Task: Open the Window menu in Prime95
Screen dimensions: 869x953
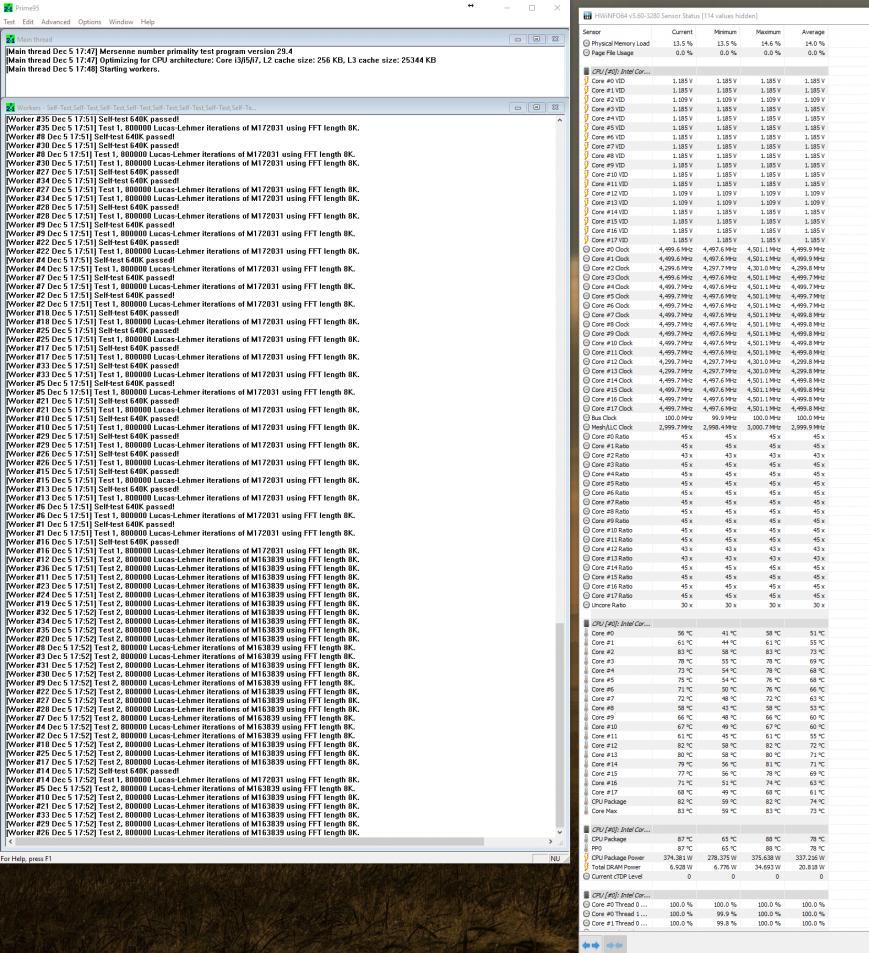Action: pos(121,22)
